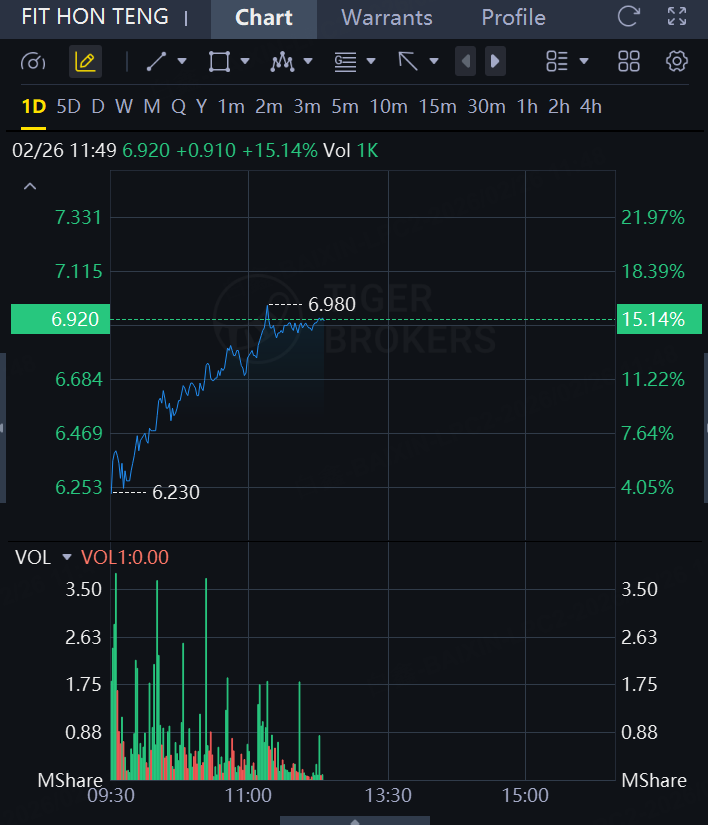
Task: Select the Y yearly timeframe
Action: coord(201,107)
